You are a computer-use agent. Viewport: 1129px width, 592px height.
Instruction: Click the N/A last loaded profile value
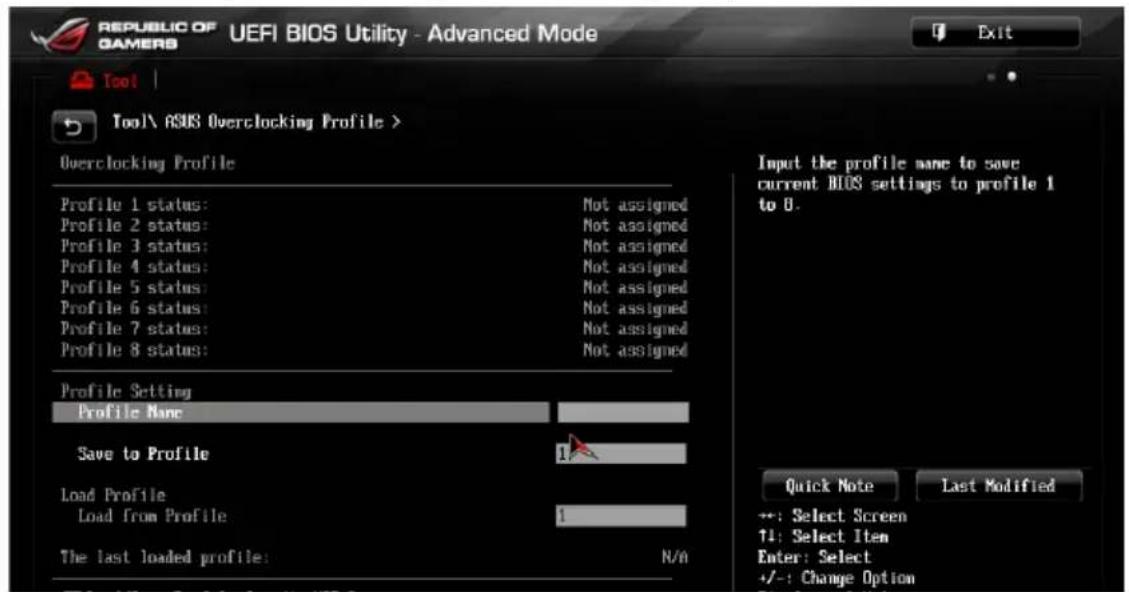pyautogui.click(x=675, y=557)
